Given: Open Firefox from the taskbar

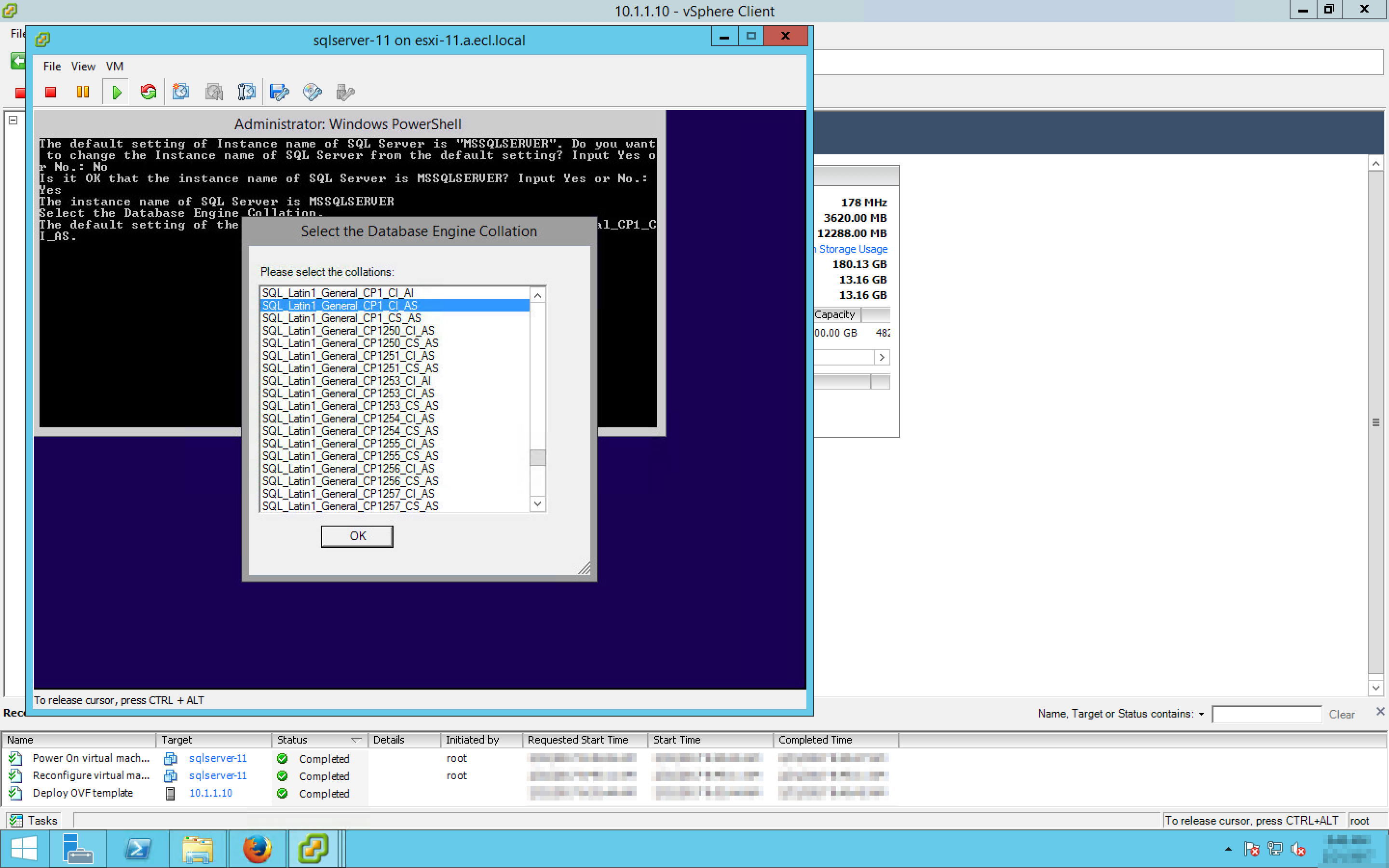Looking at the screenshot, I should [x=257, y=849].
